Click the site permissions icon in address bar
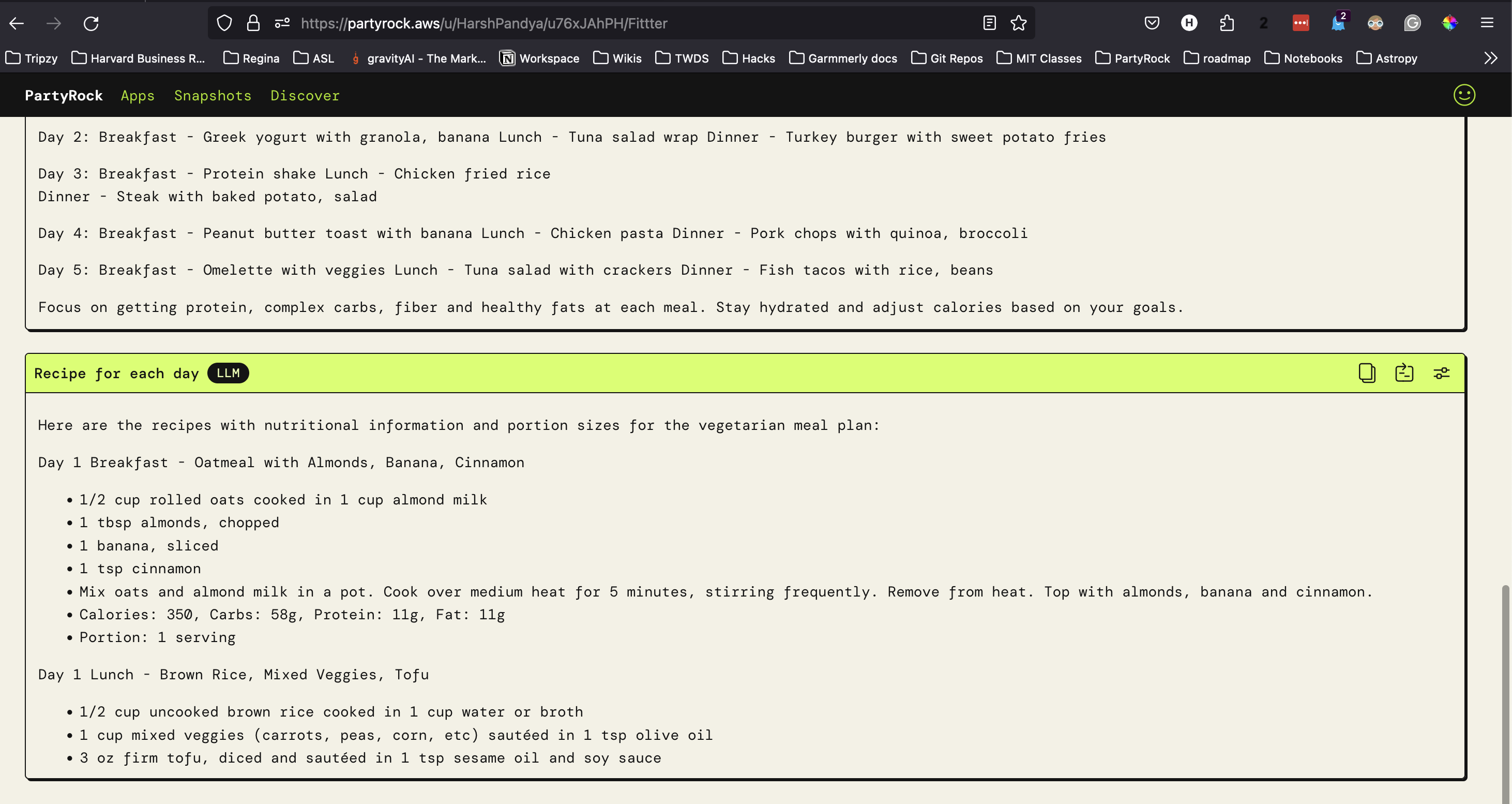 [282, 23]
